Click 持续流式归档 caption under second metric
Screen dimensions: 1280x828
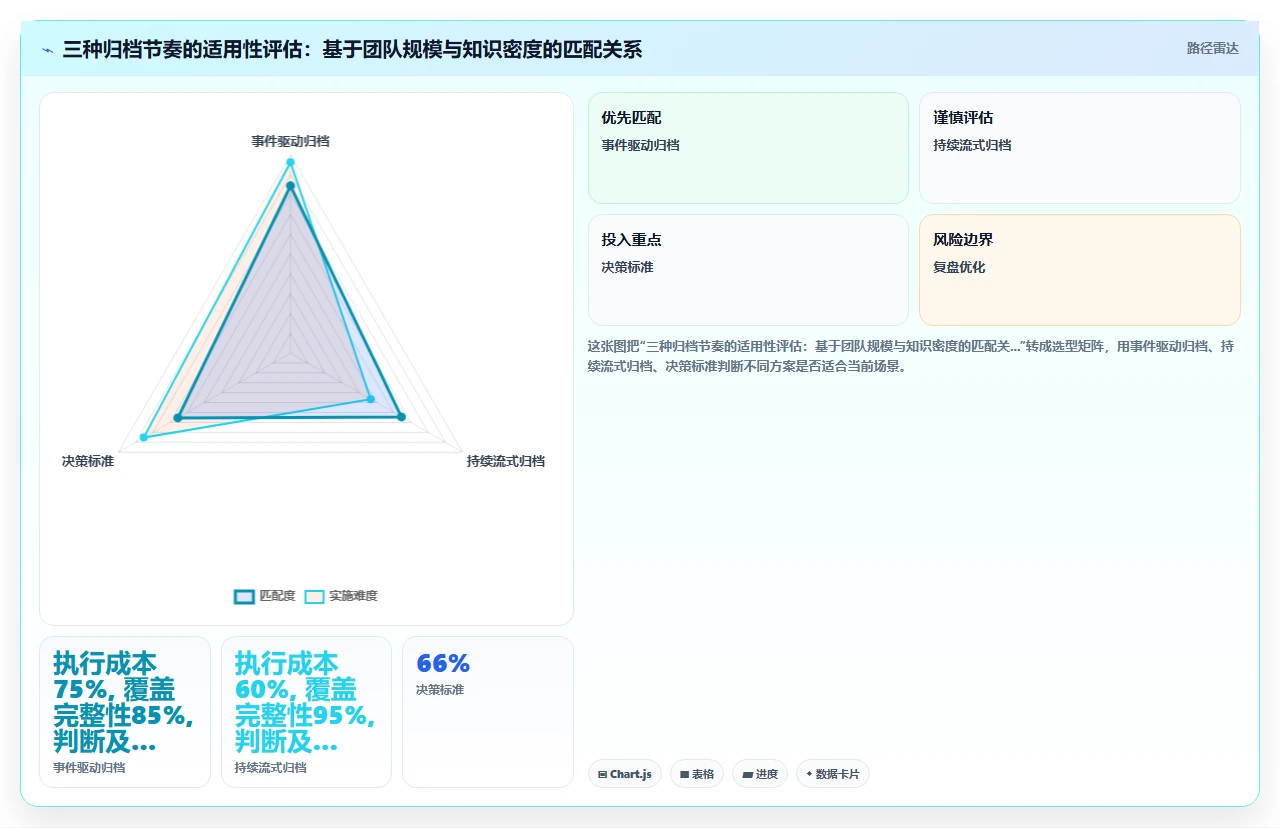[x=271, y=768]
